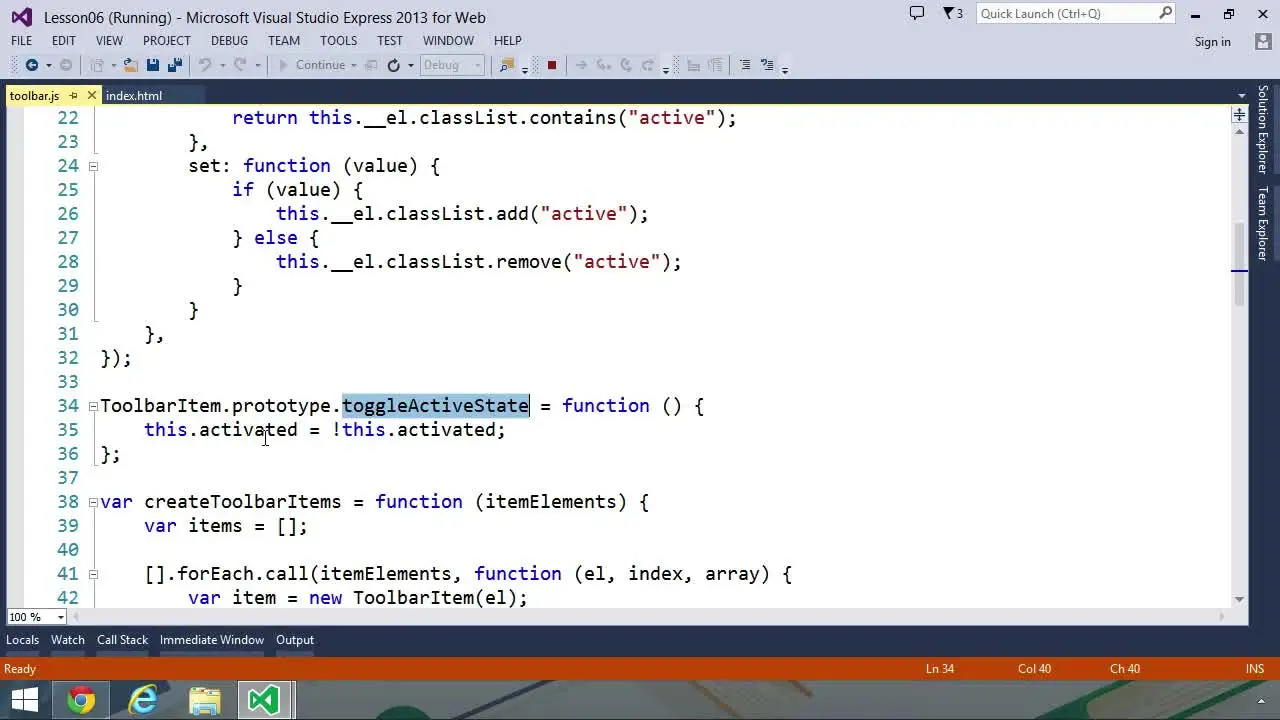Screen dimensions: 1280x720
Task: Click the Open File folder icon
Action: (x=130, y=65)
